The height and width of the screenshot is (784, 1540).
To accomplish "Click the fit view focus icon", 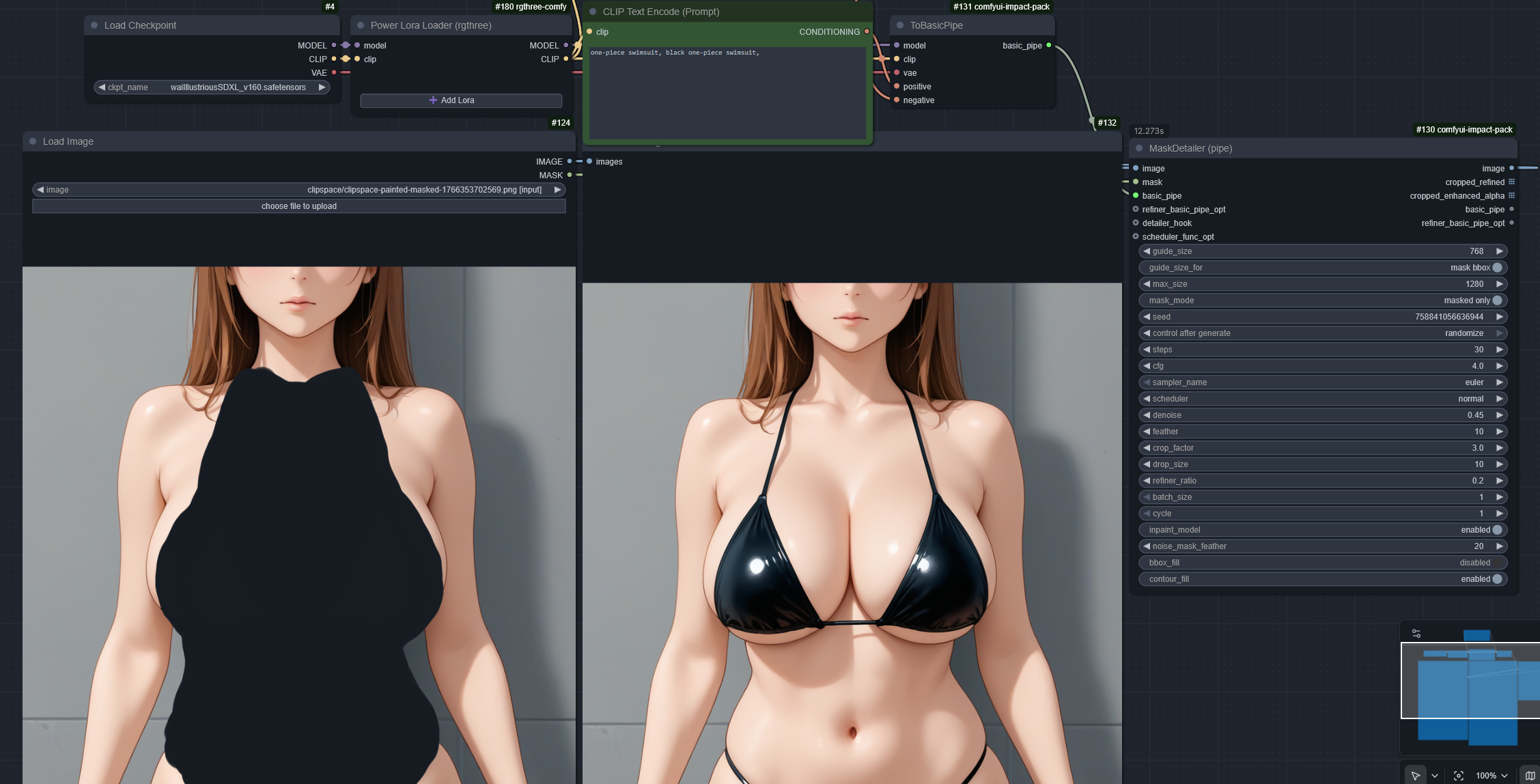I will tap(1459, 775).
